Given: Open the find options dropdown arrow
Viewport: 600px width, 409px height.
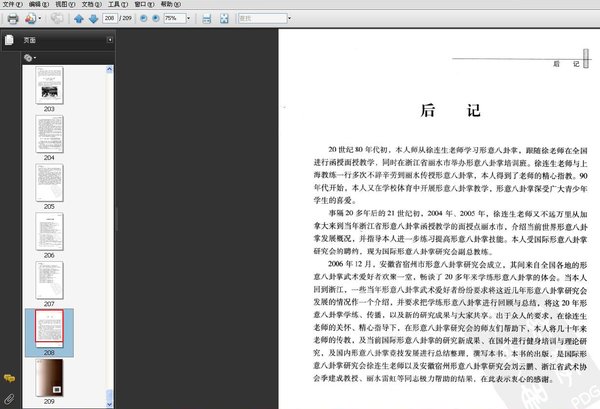Looking at the screenshot, I should click(x=289, y=18).
